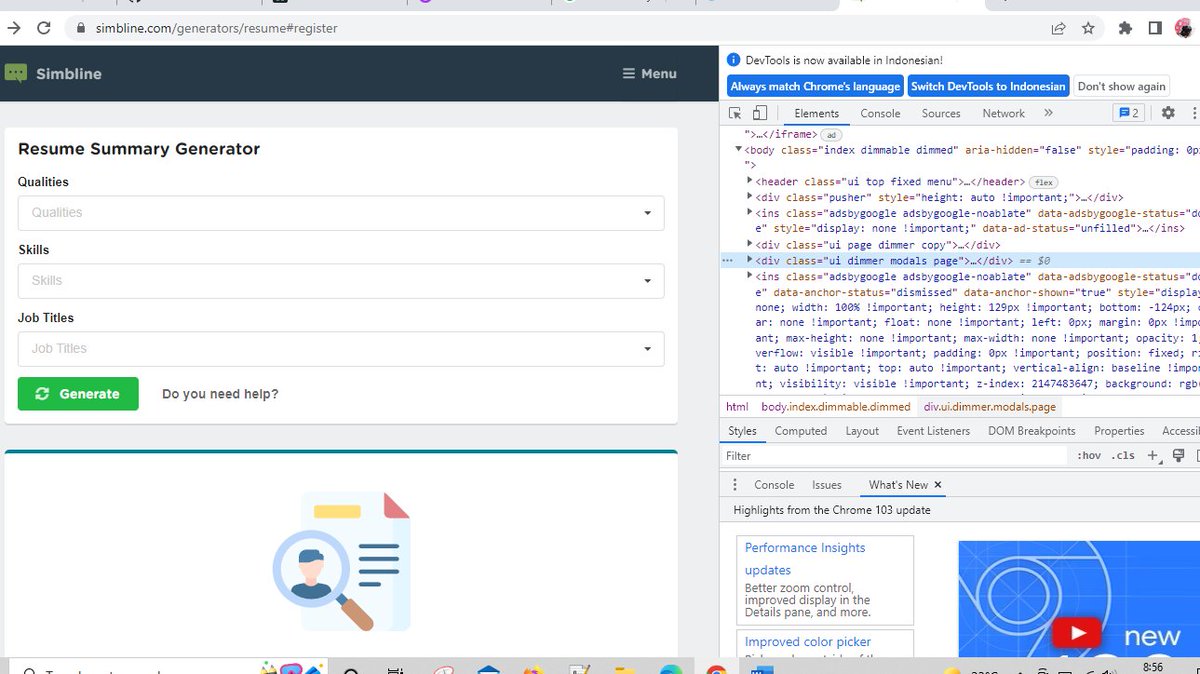The height and width of the screenshot is (674, 1200).
Task: Open the Properties tab
Action: [1119, 431]
